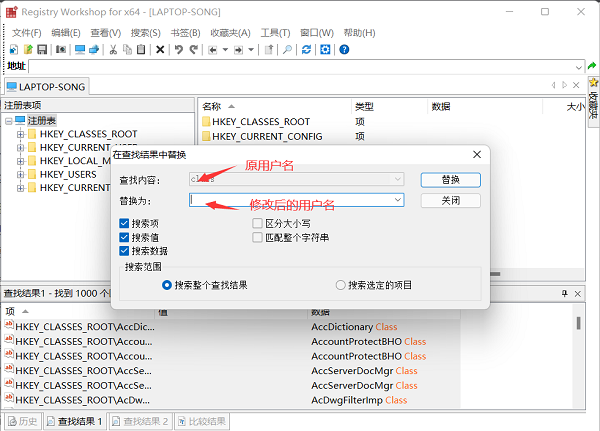Toggle the 搜索项 checkbox
The height and width of the screenshot is (431, 600).
[x=124, y=223]
